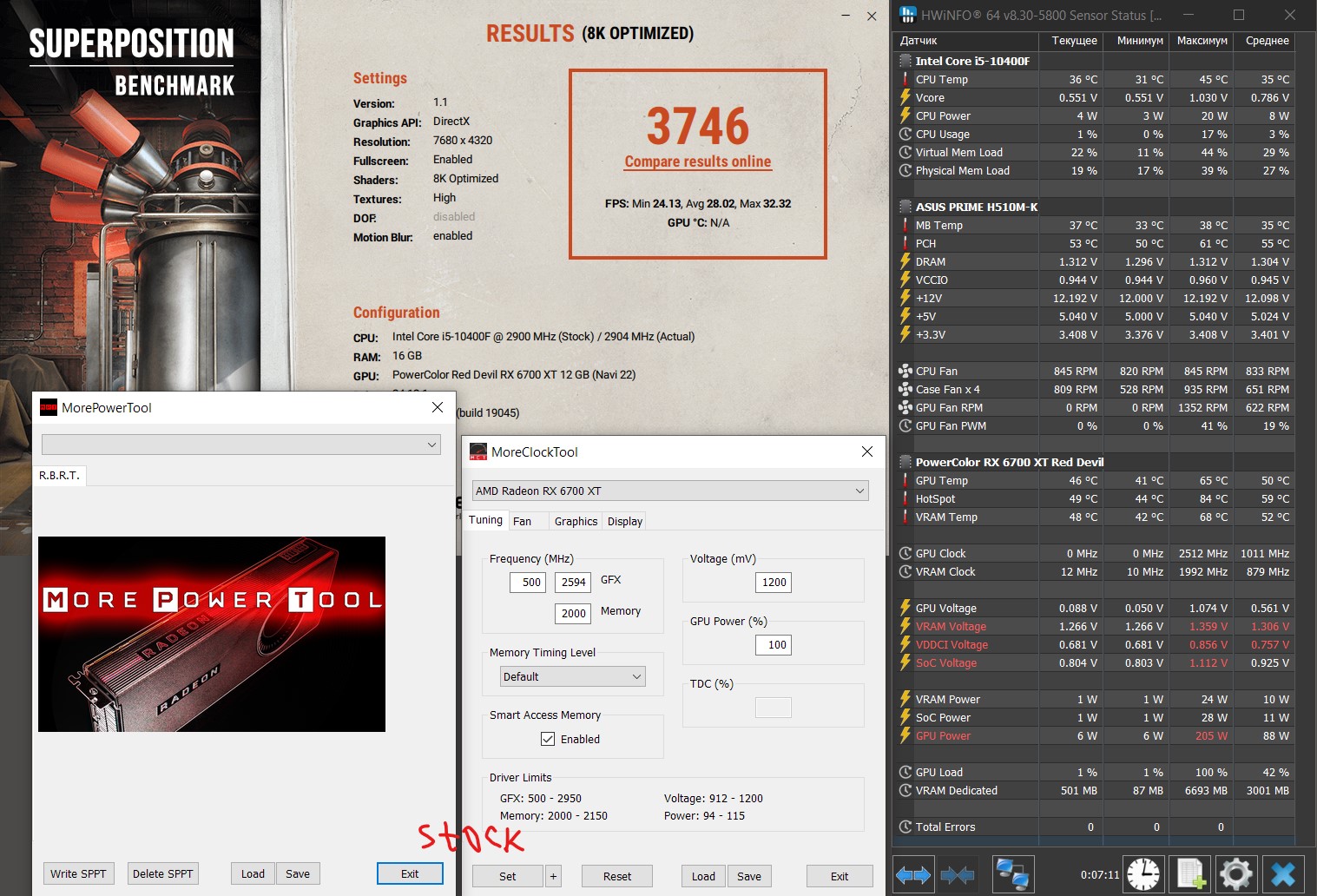The width and height of the screenshot is (1317, 896).
Task: Close the Superposition results window
Action: [872, 16]
